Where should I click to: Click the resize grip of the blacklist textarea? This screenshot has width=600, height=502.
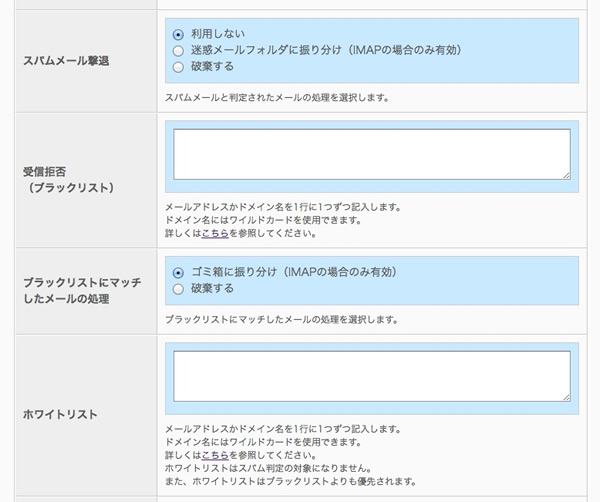pyautogui.click(x=565, y=176)
